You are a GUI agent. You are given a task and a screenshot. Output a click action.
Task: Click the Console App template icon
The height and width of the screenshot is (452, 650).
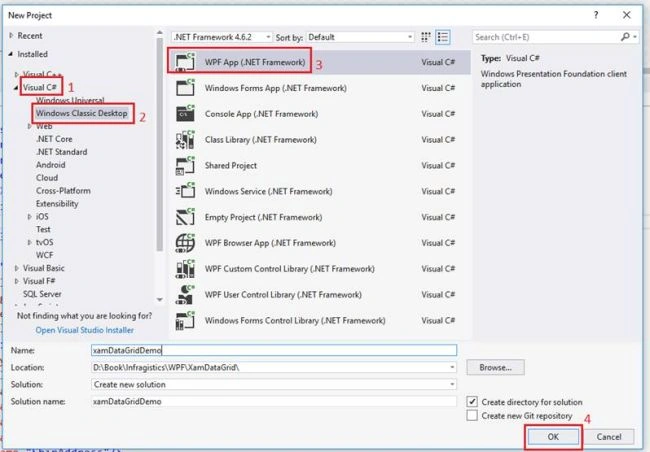point(185,113)
